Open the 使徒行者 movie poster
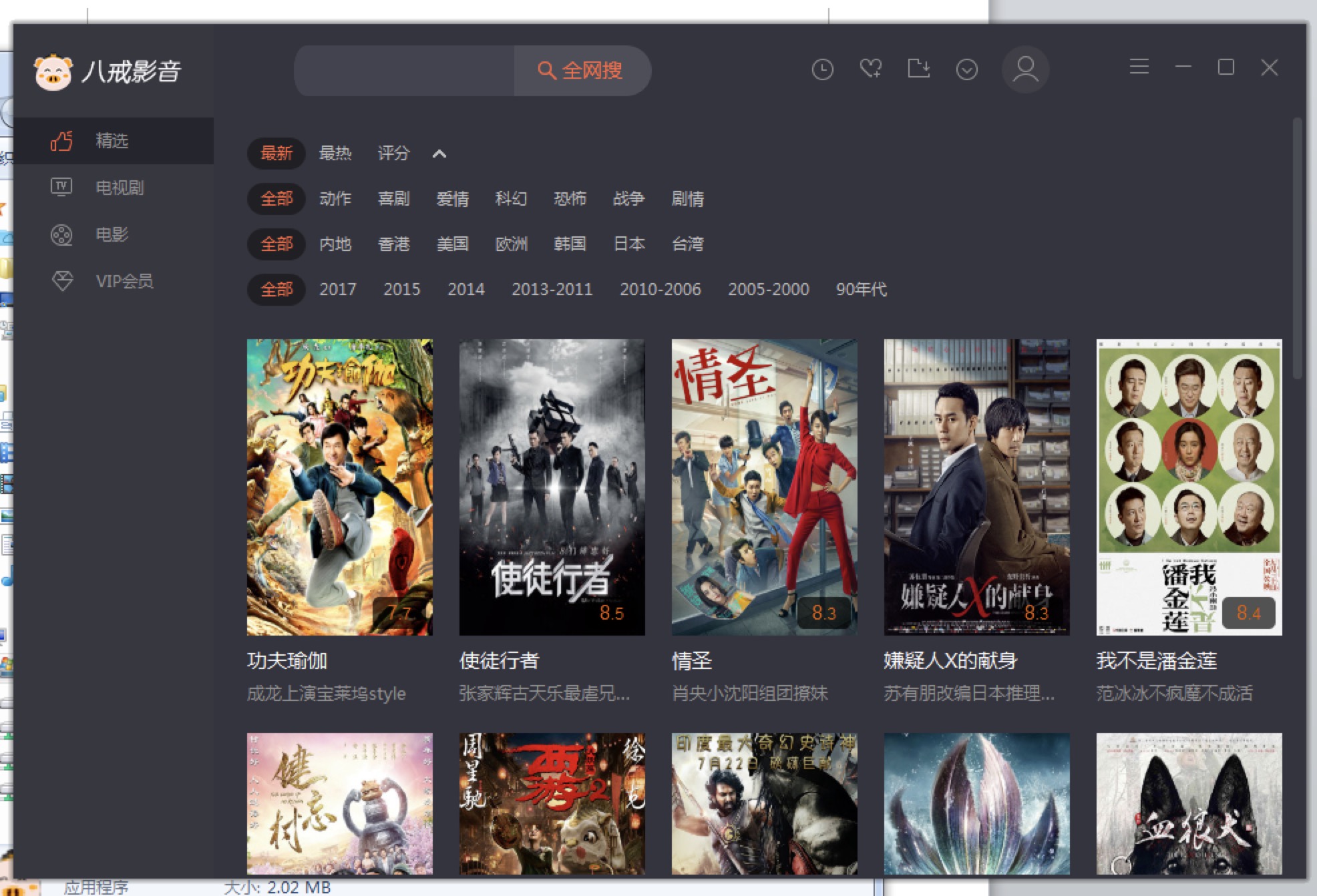The width and height of the screenshot is (1317, 896). pyautogui.click(x=552, y=487)
